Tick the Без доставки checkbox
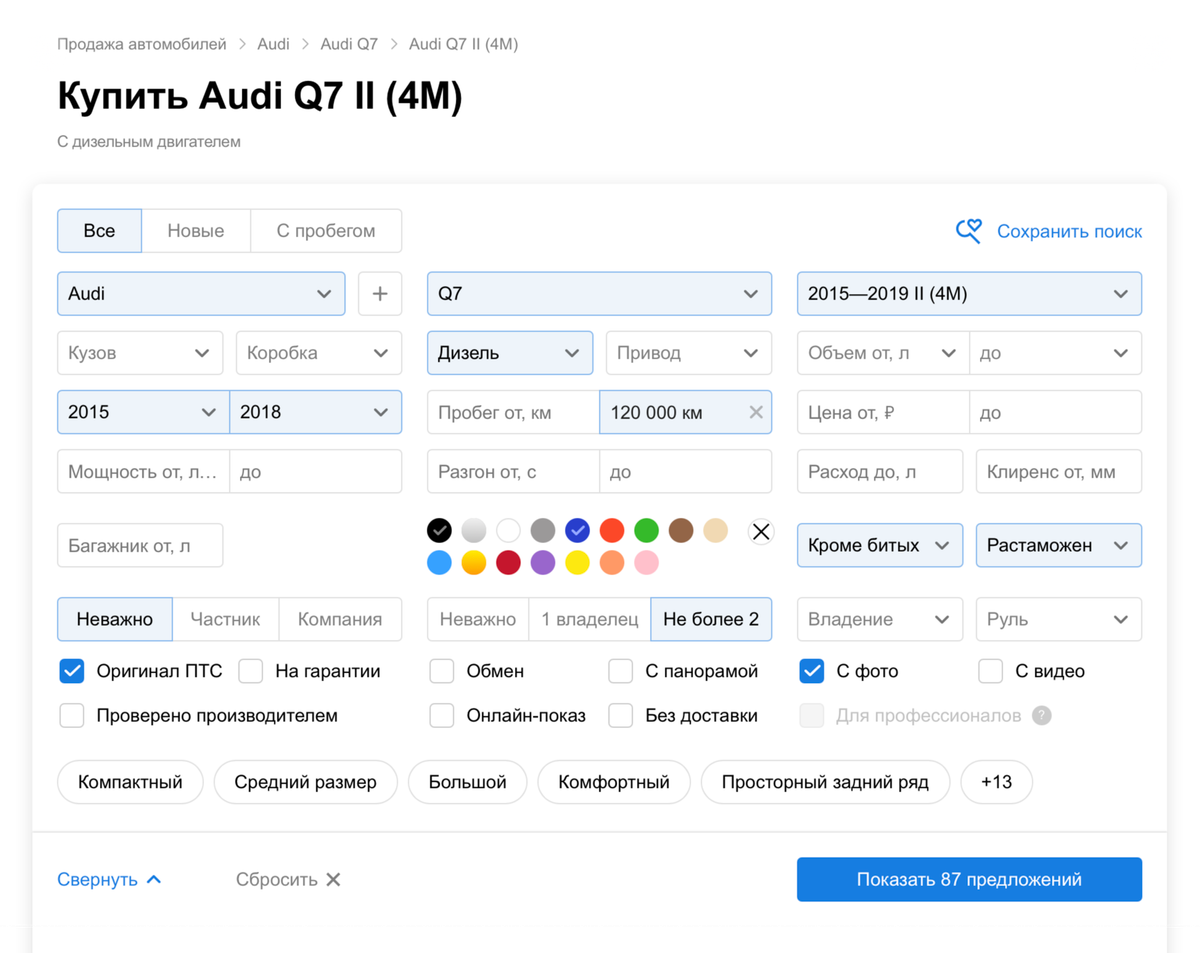The image size is (1200, 953). pyautogui.click(x=621, y=716)
